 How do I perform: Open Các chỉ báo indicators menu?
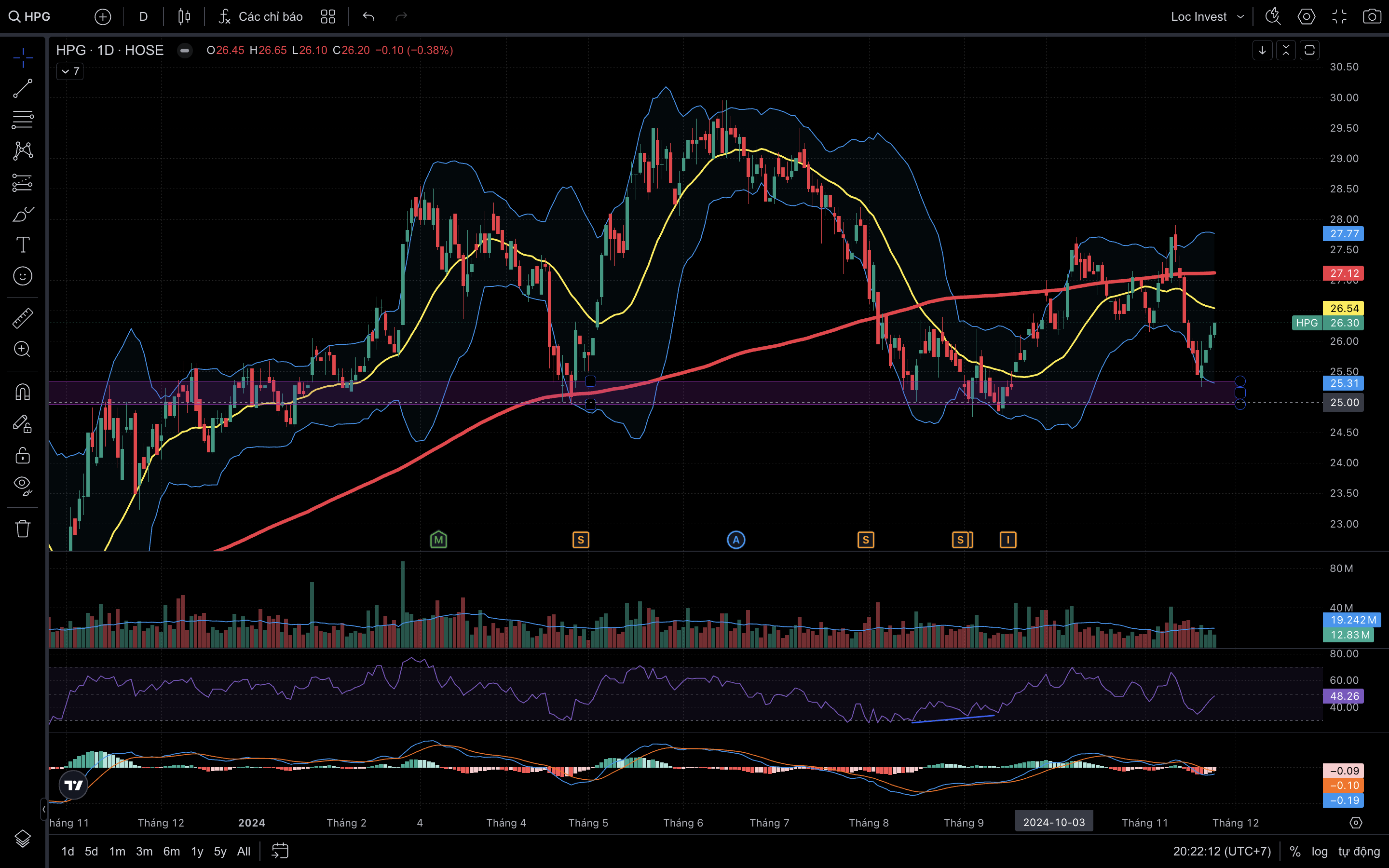(261, 17)
